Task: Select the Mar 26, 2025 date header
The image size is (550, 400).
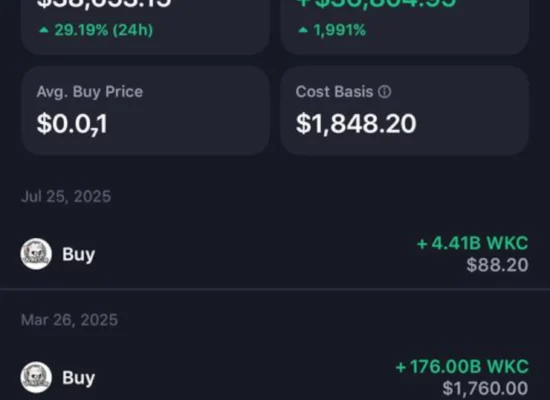Action: point(69,320)
